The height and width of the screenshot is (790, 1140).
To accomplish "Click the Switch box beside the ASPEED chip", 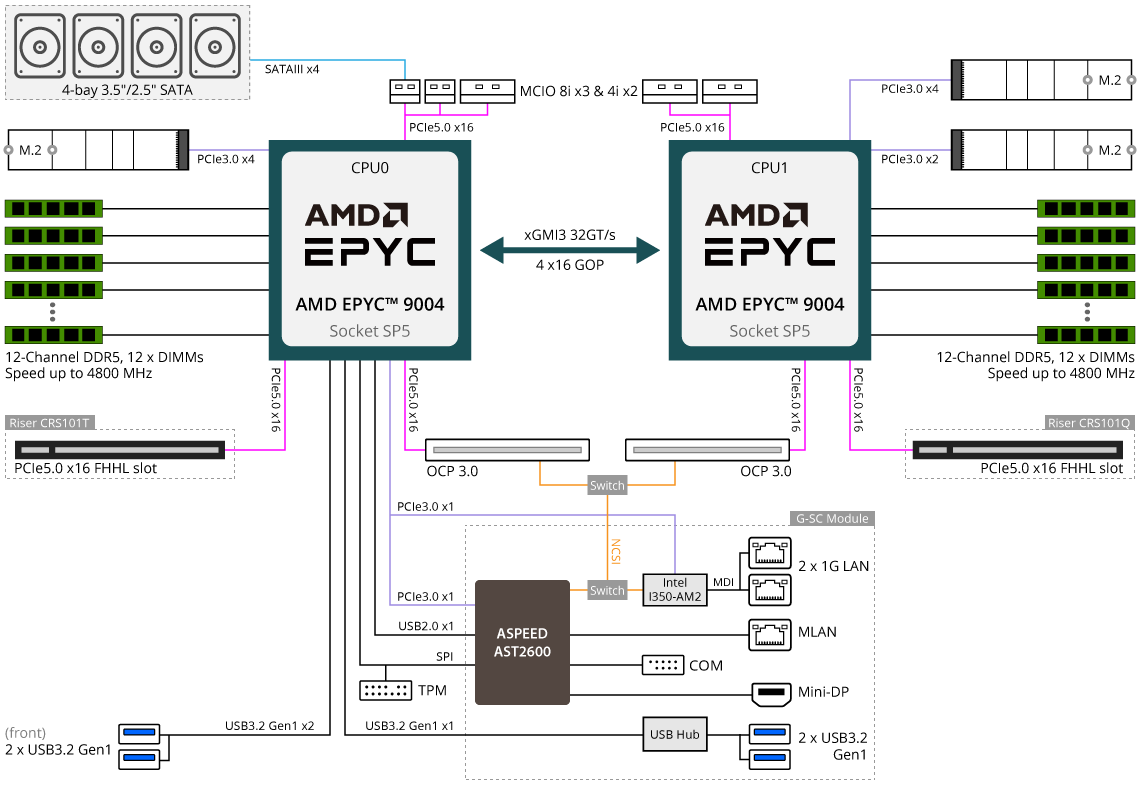I will pos(607,590).
